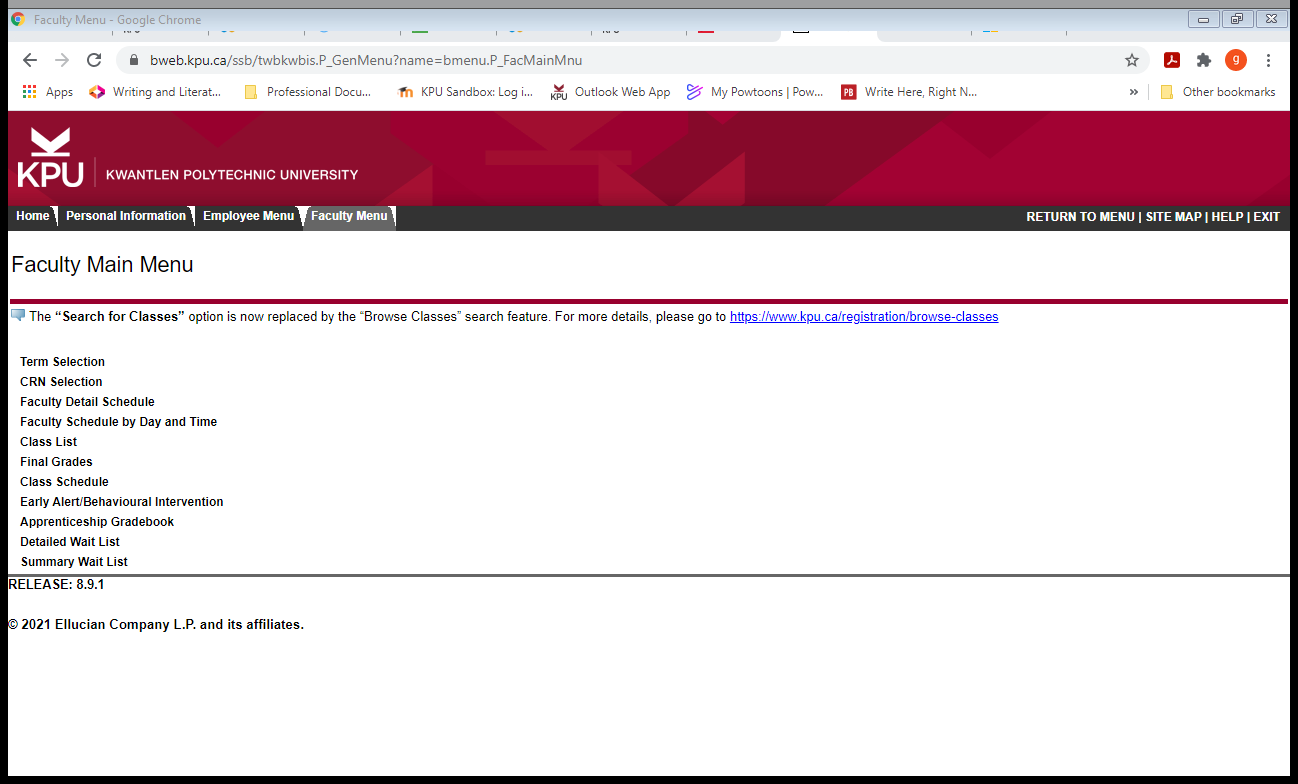The width and height of the screenshot is (1298, 784).
Task: Open the Adobe Acrobat extension icon
Action: [1171, 60]
